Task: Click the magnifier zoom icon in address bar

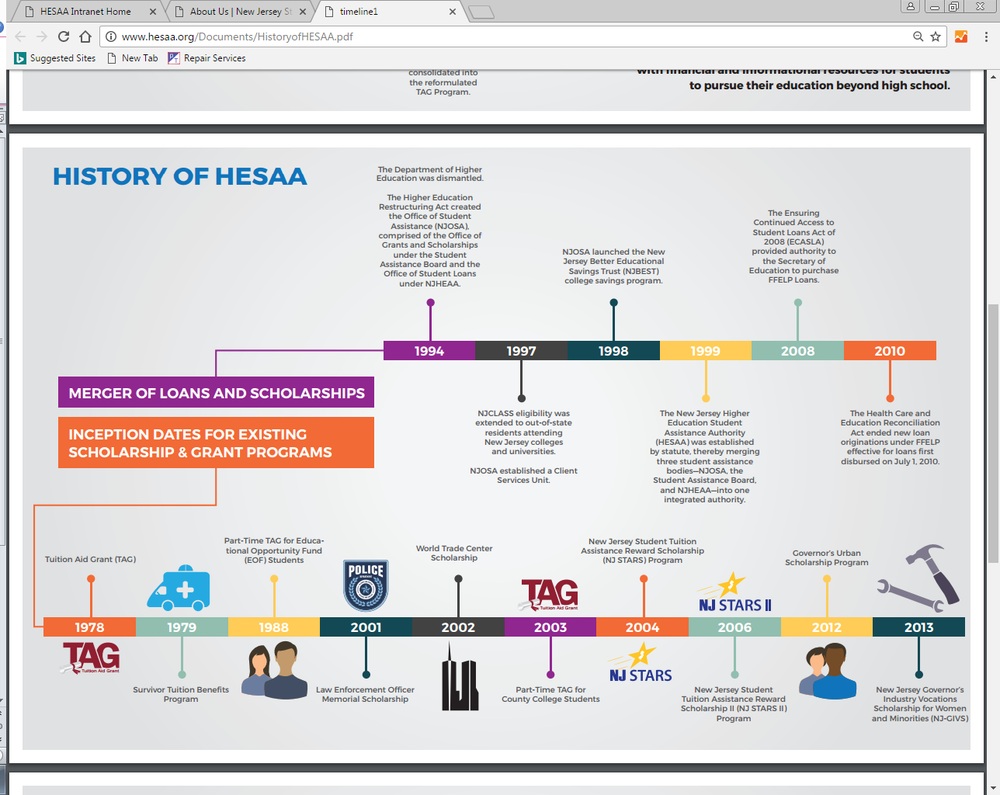Action: pyautogui.click(x=918, y=36)
